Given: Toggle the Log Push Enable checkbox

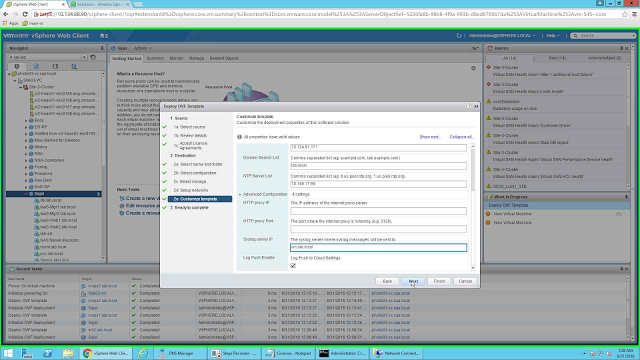Looking at the screenshot, I should click(x=293, y=266).
